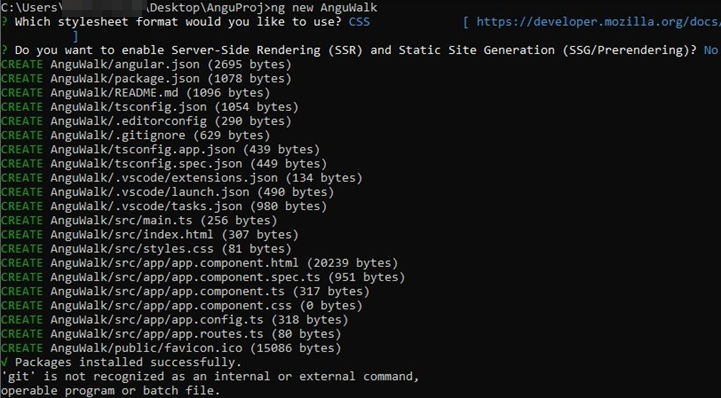Click the app.component.html output line
Screen dimensions: 721x398
(x=200, y=263)
